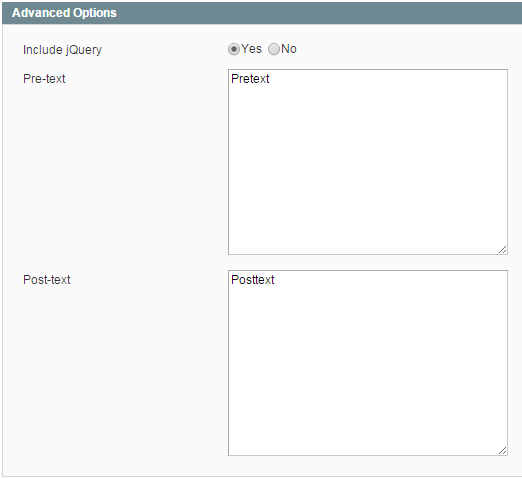This screenshot has width=522, height=479.
Task: Click the word Posttext inside the second textarea
Action: (253, 280)
